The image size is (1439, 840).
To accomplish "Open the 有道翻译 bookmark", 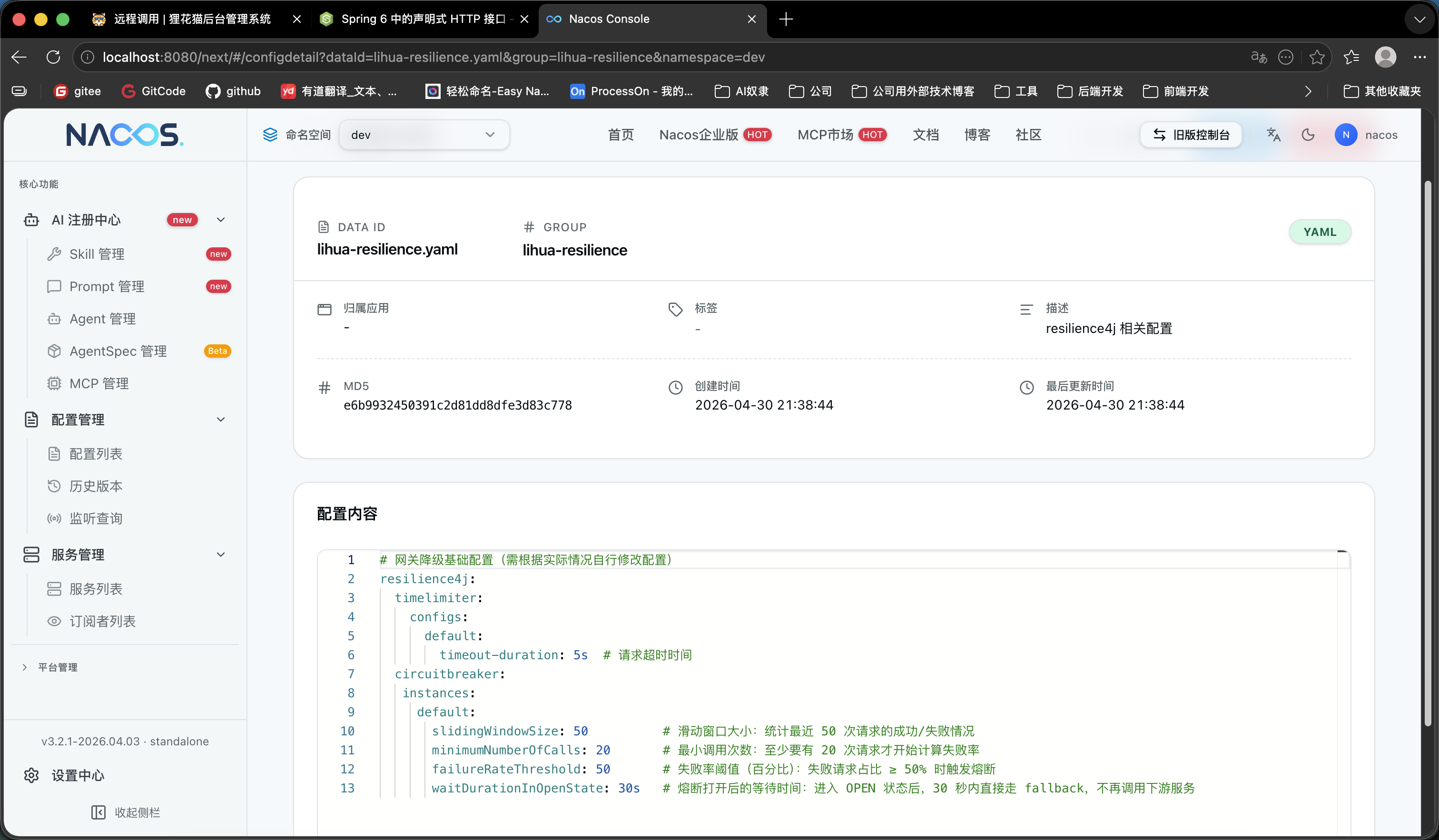I will tap(339, 91).
